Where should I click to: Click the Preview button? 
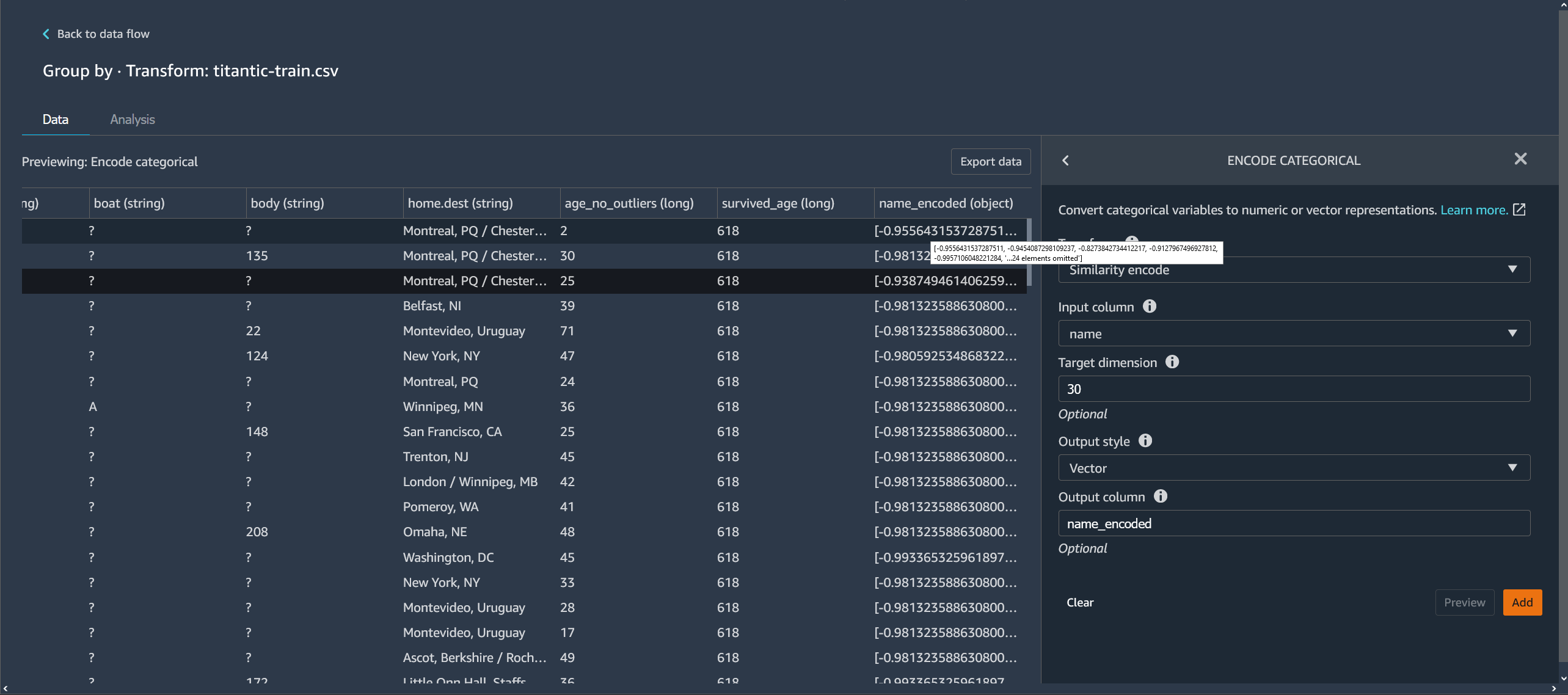pyautogui.click(x=1465, y=602)
